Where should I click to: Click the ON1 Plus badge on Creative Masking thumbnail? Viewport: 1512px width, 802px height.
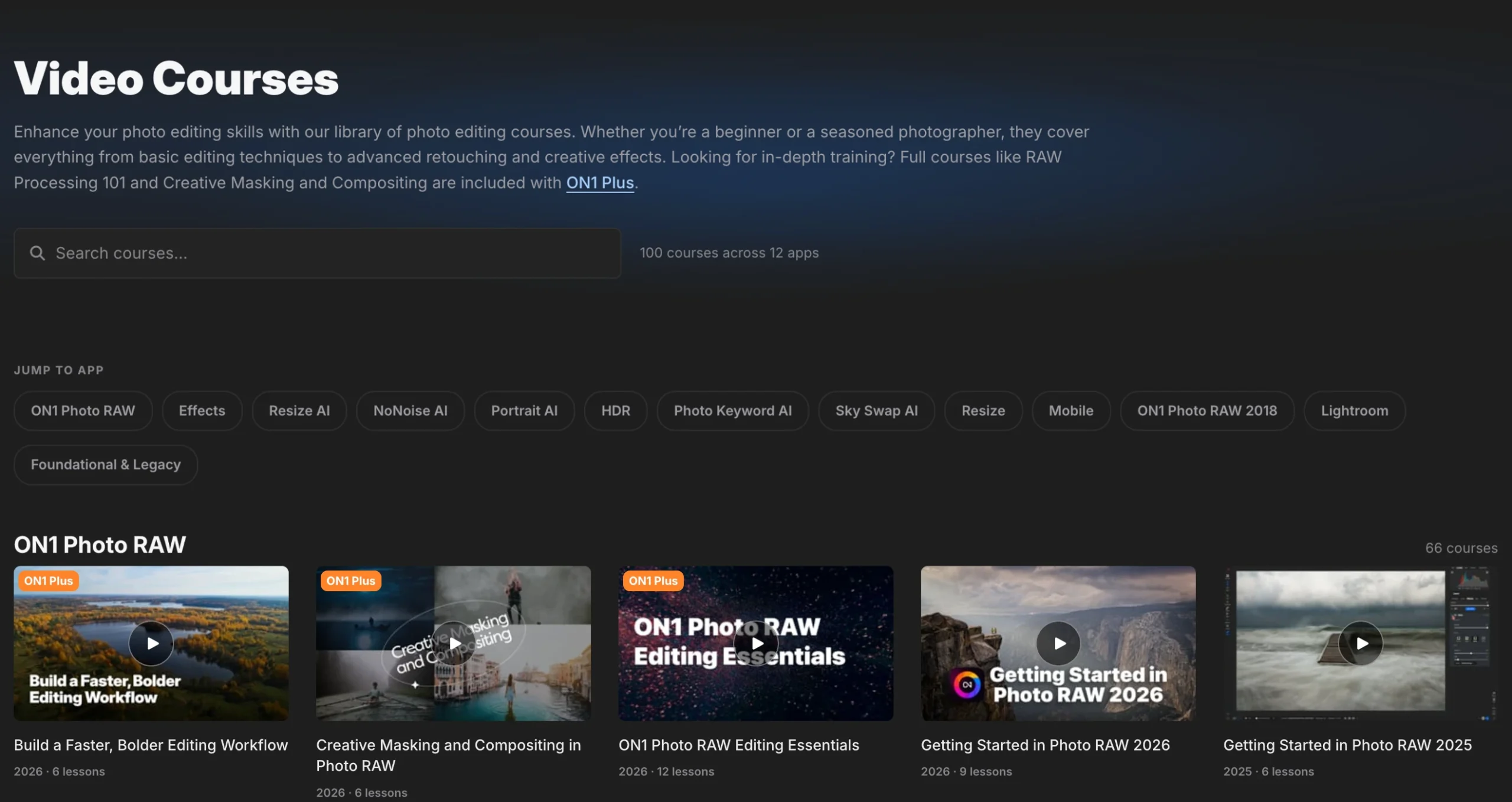coord(351,581)
